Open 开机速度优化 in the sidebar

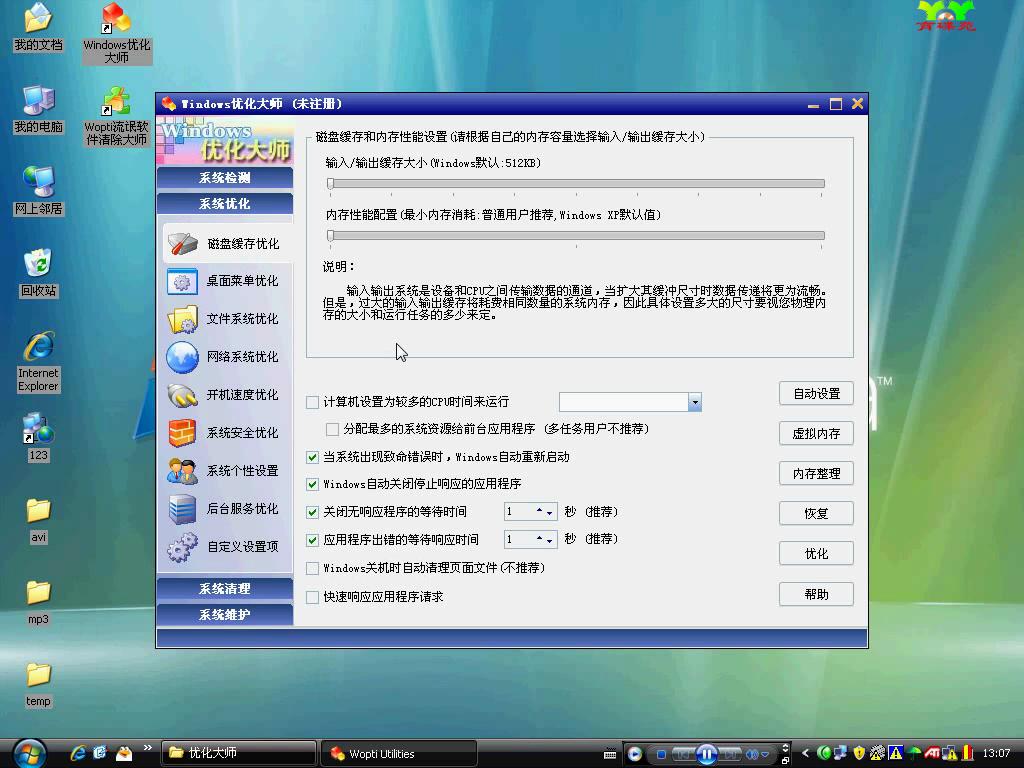223,394
